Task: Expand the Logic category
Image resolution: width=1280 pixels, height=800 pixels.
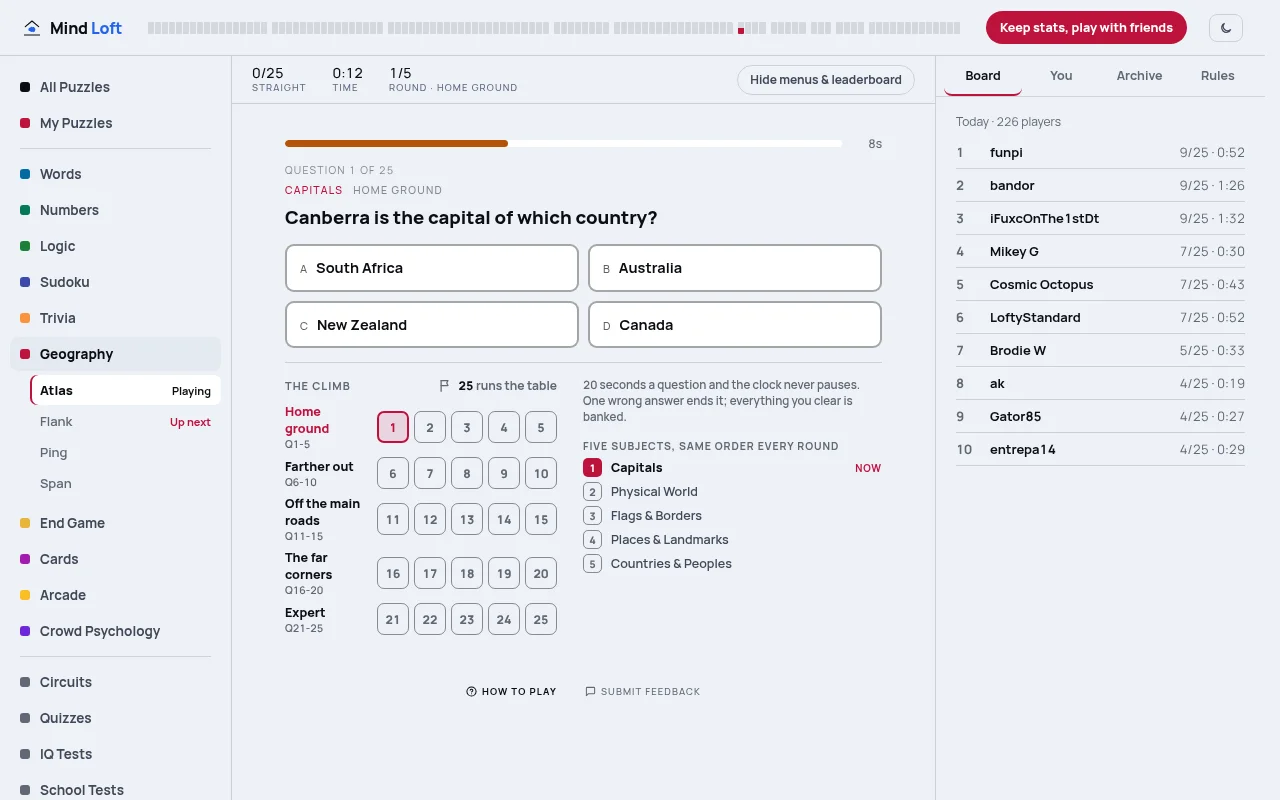Action: 115,246
